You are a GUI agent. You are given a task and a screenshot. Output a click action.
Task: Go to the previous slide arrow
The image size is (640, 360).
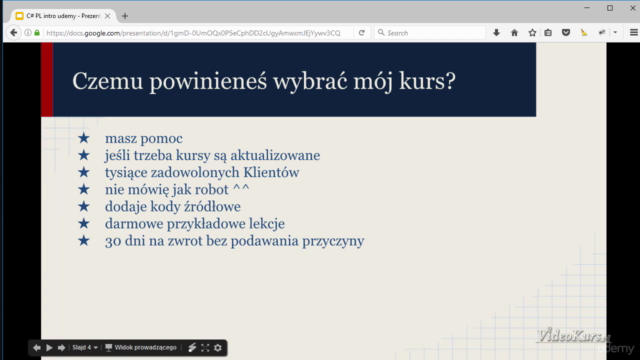[x=37, y=348]
